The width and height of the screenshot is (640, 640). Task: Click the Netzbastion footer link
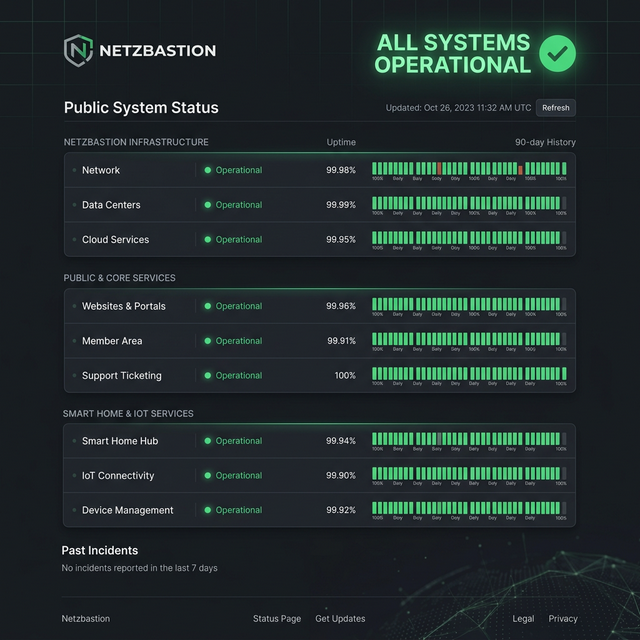click(86, 619)
